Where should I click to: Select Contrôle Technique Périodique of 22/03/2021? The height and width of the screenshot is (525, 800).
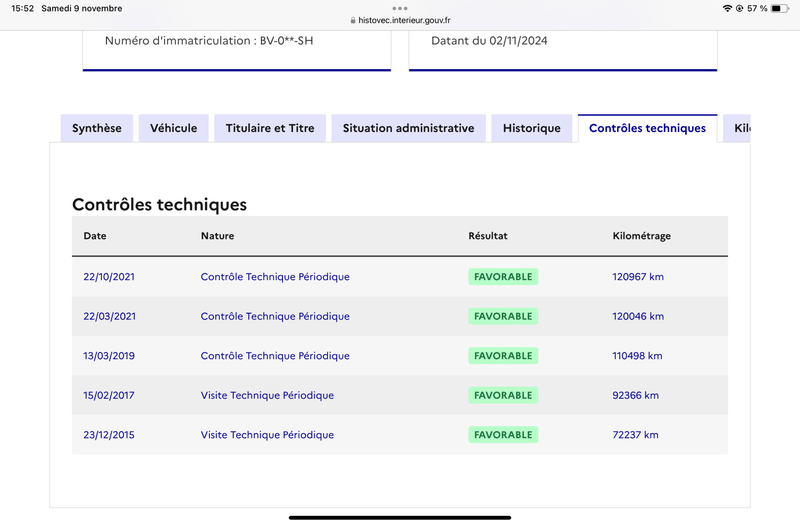tap(275, 316)
